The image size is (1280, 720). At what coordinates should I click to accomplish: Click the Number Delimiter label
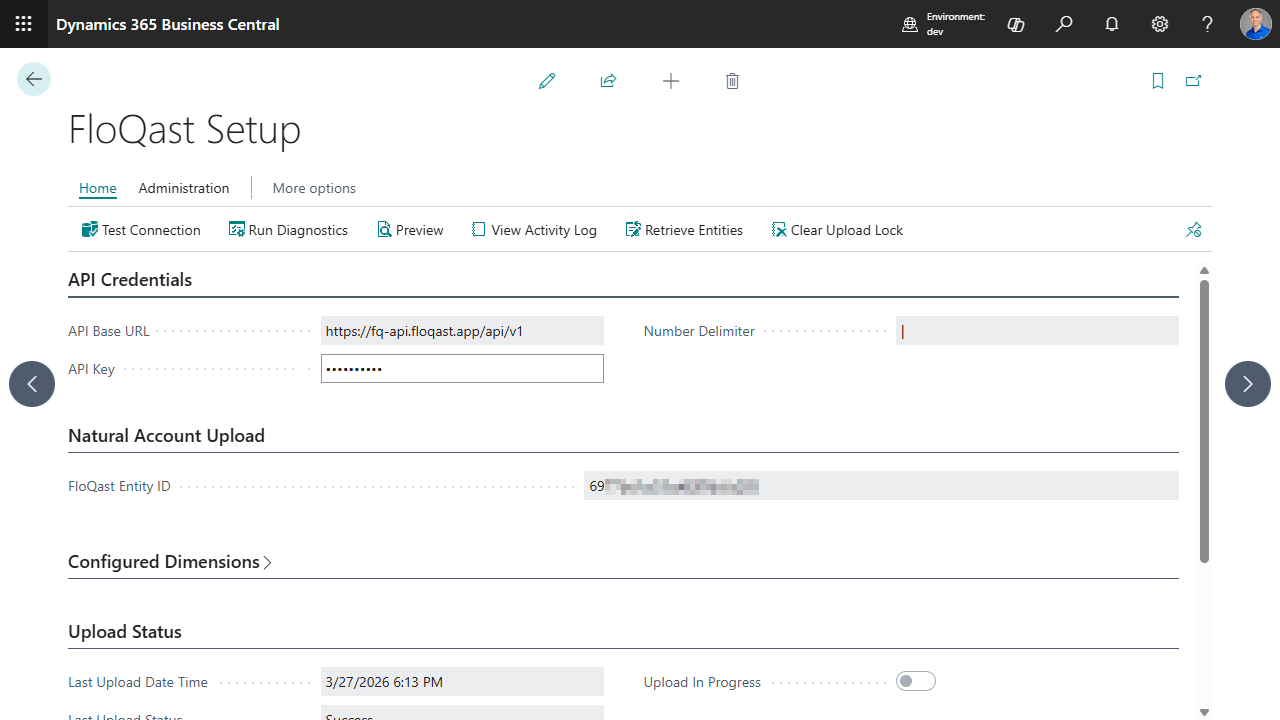(699, 331)
